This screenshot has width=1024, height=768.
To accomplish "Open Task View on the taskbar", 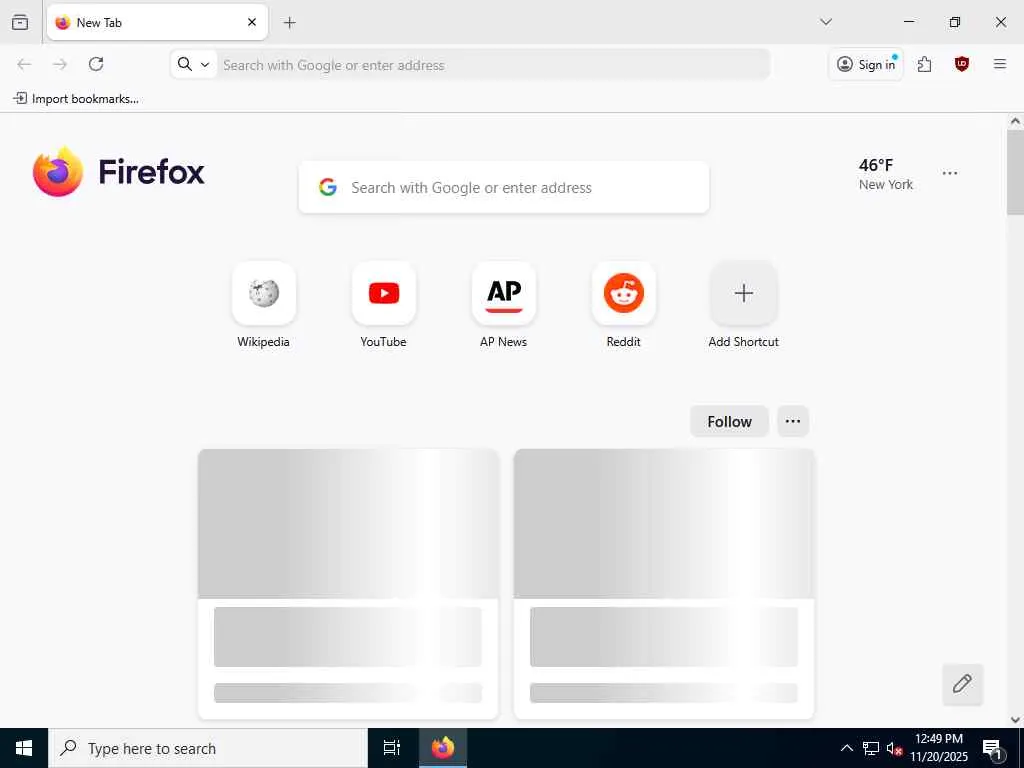I will coord(392,748).
